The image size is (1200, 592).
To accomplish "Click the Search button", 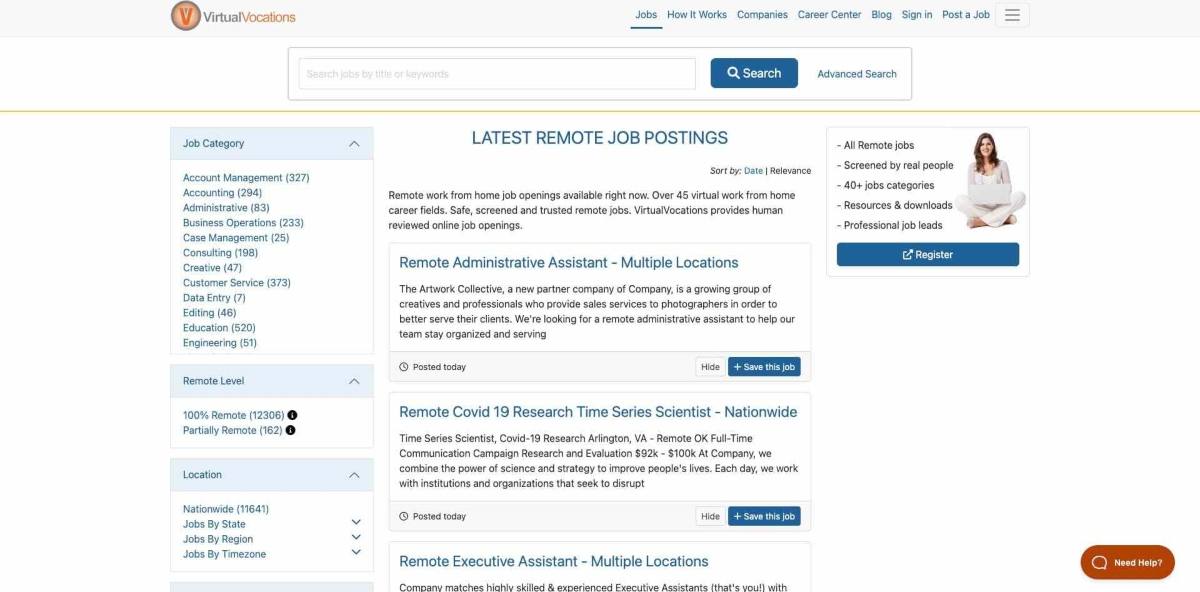I will tap(754, 73).
